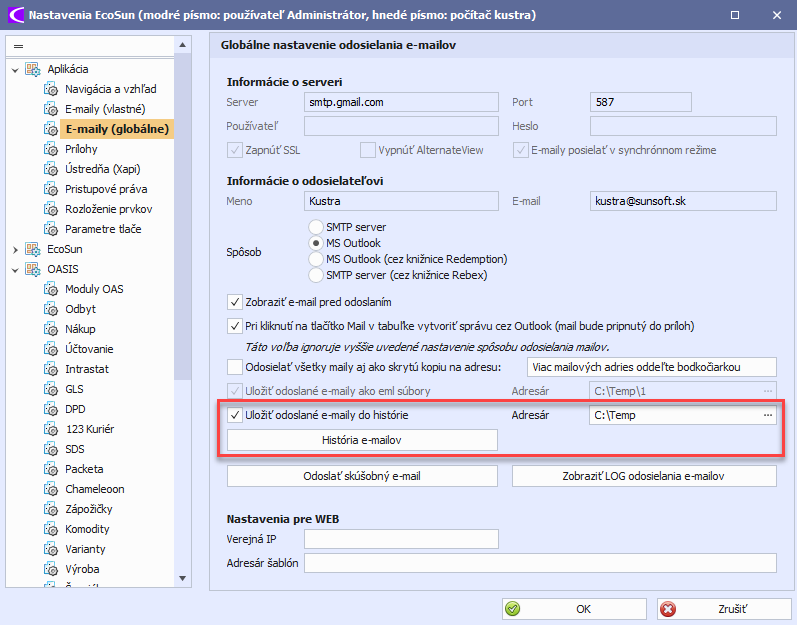Click the História e-mailov button
Image resolution: width=797 pixels, height=625 pixels.
coord(362,440)
